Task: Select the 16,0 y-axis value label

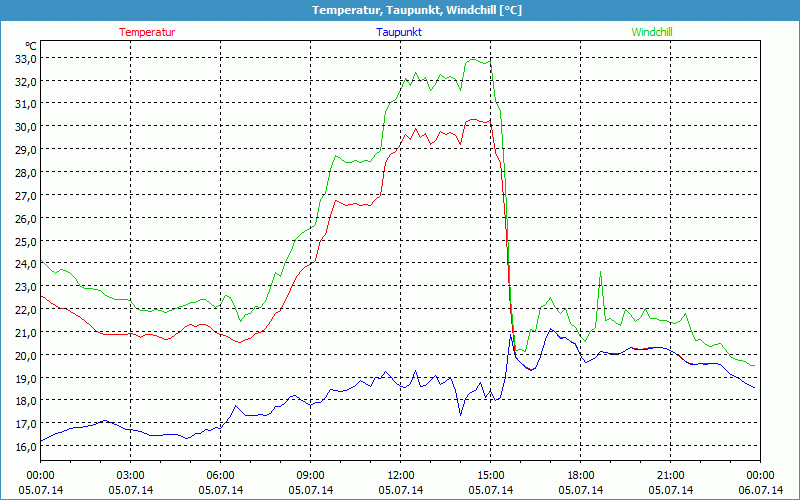Action: pos(24,446)
